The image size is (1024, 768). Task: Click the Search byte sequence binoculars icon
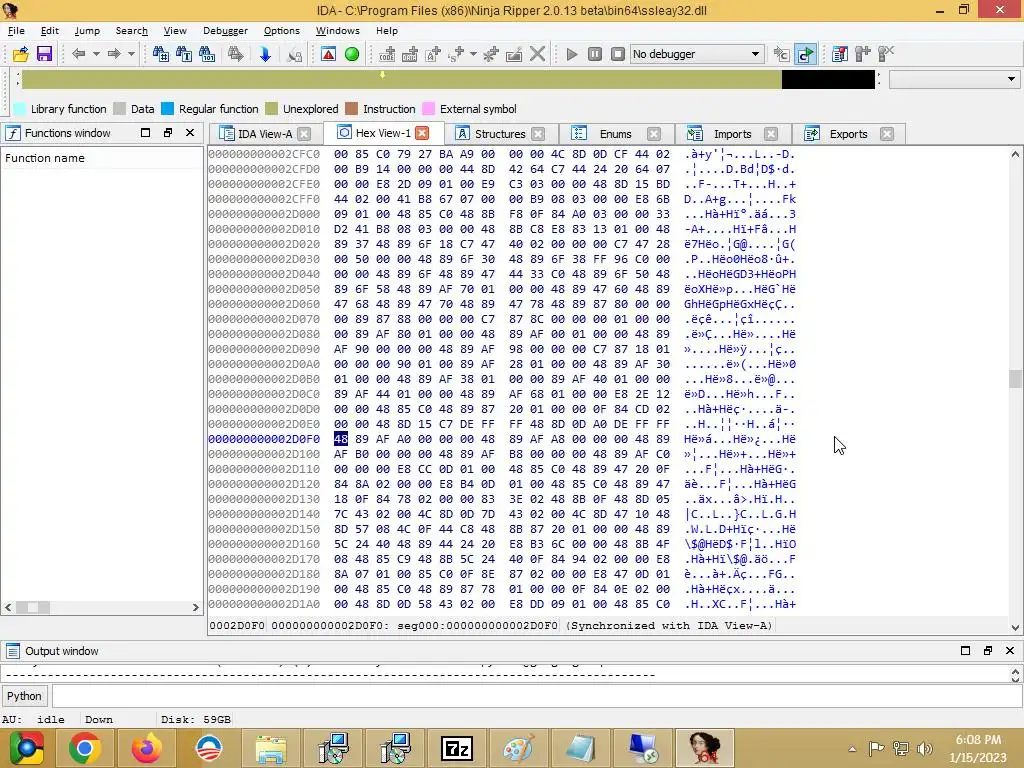point(207,54)
